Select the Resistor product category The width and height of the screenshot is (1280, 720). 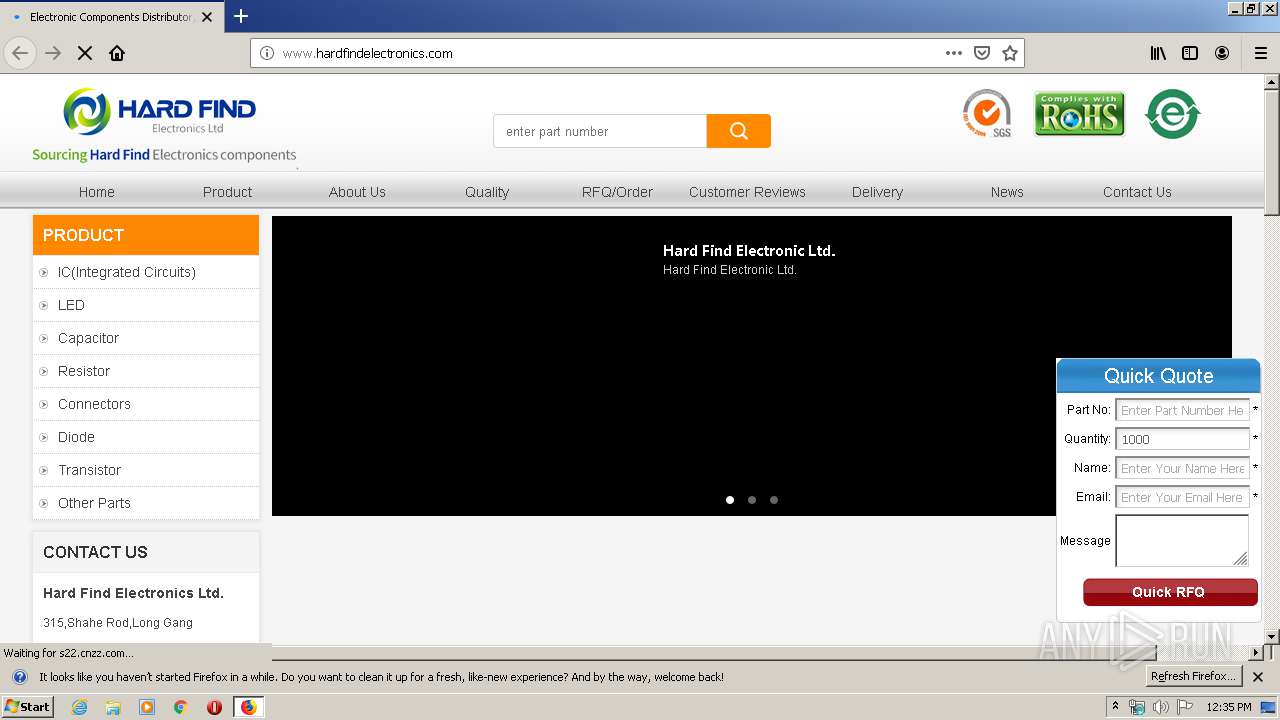[84, 371]
